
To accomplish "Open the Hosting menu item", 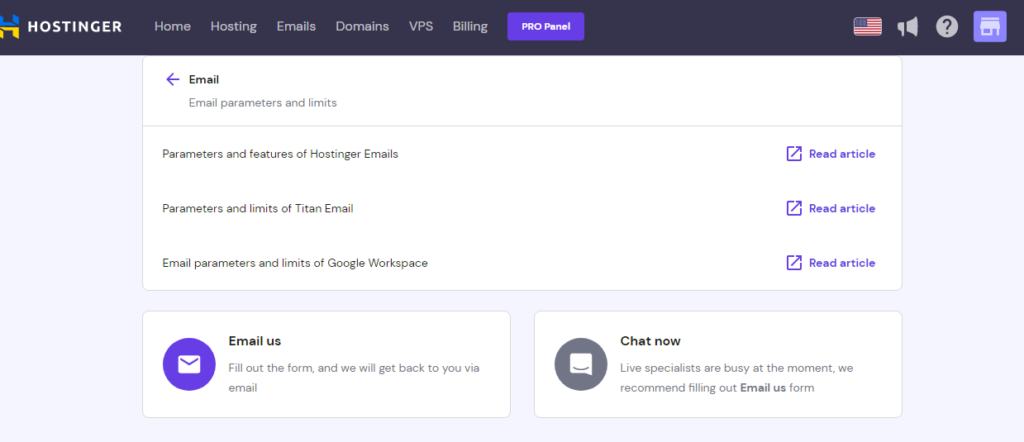I will (233, 27).
